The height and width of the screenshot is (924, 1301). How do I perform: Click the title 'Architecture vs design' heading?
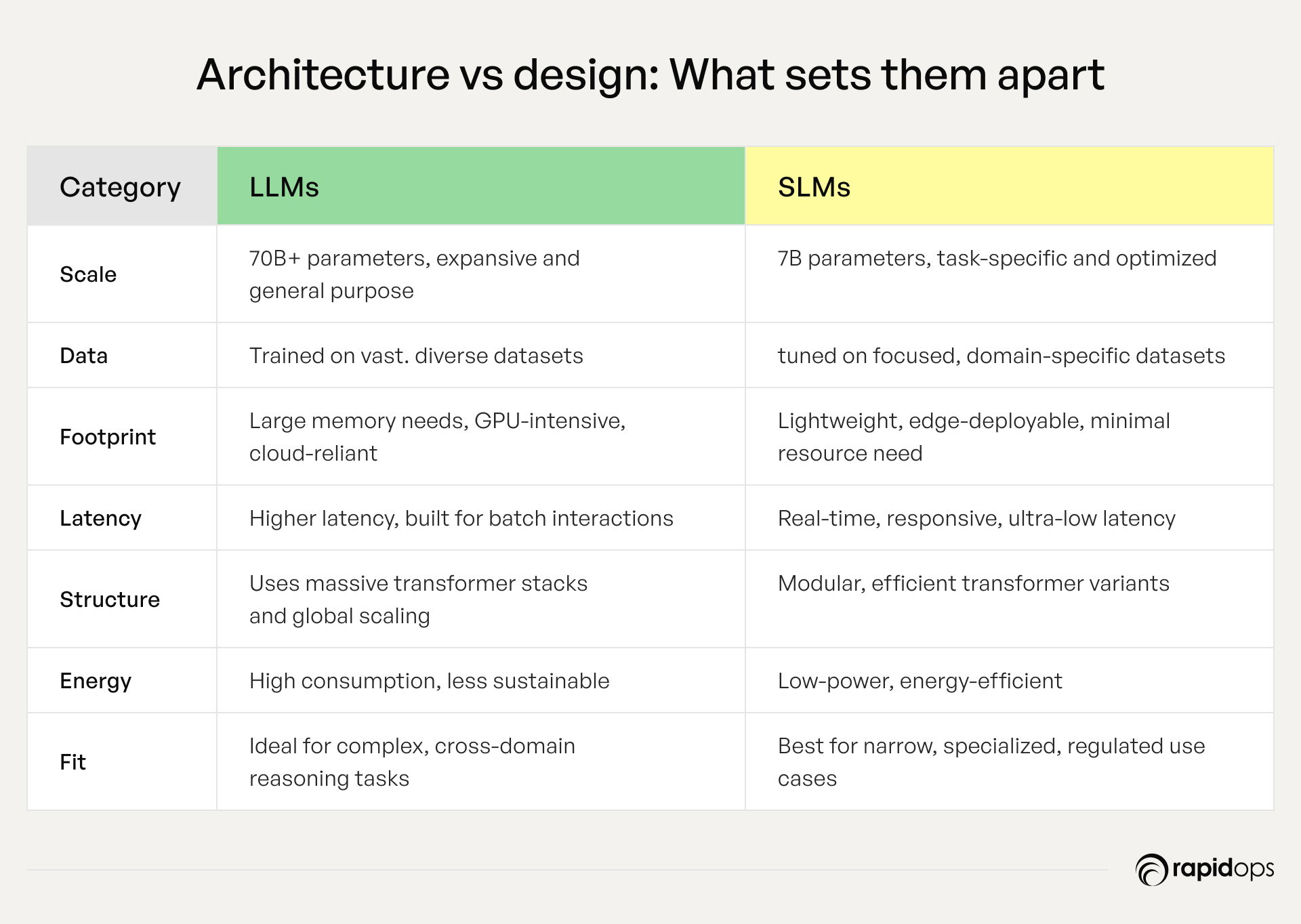tap(650, 74)
